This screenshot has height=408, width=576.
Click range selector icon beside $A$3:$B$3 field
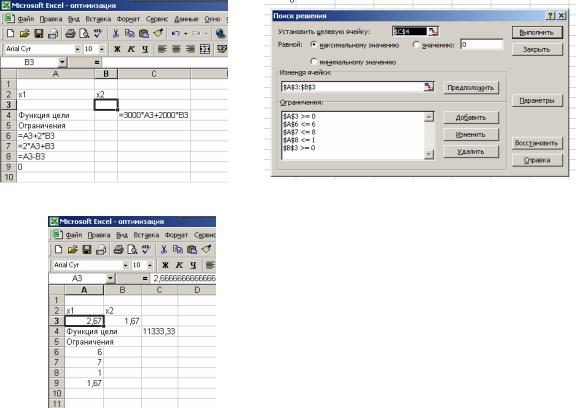point(429,87)
